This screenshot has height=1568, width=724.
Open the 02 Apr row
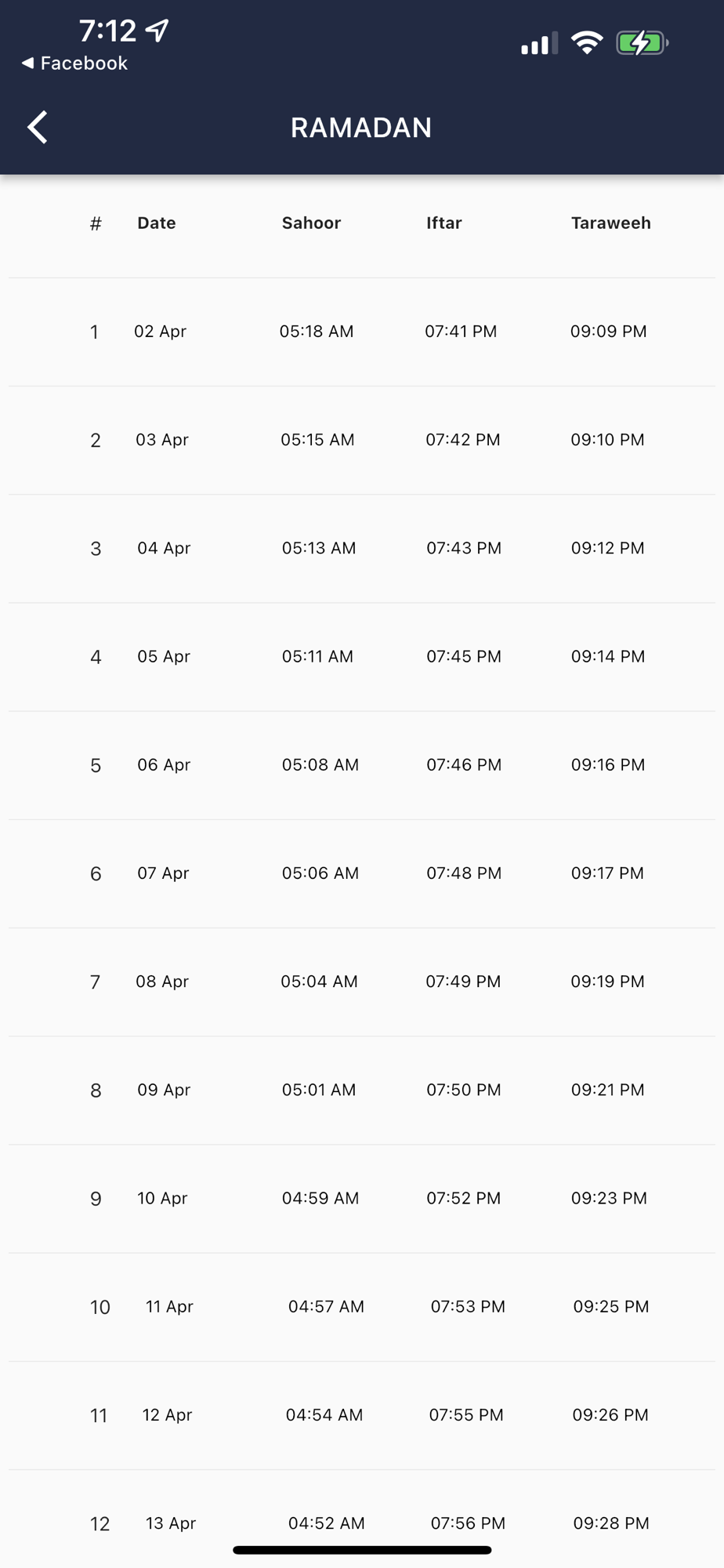(x=362, y=332)
